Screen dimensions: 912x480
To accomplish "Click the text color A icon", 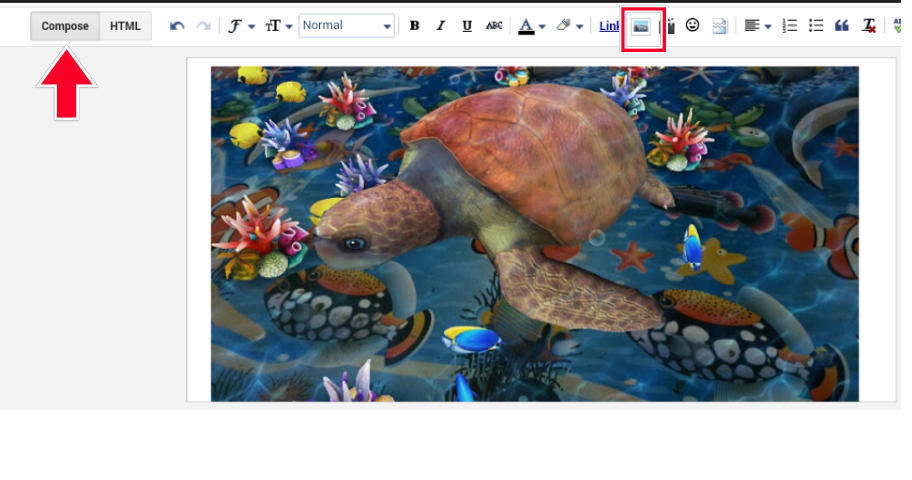I will coord(526,26).
